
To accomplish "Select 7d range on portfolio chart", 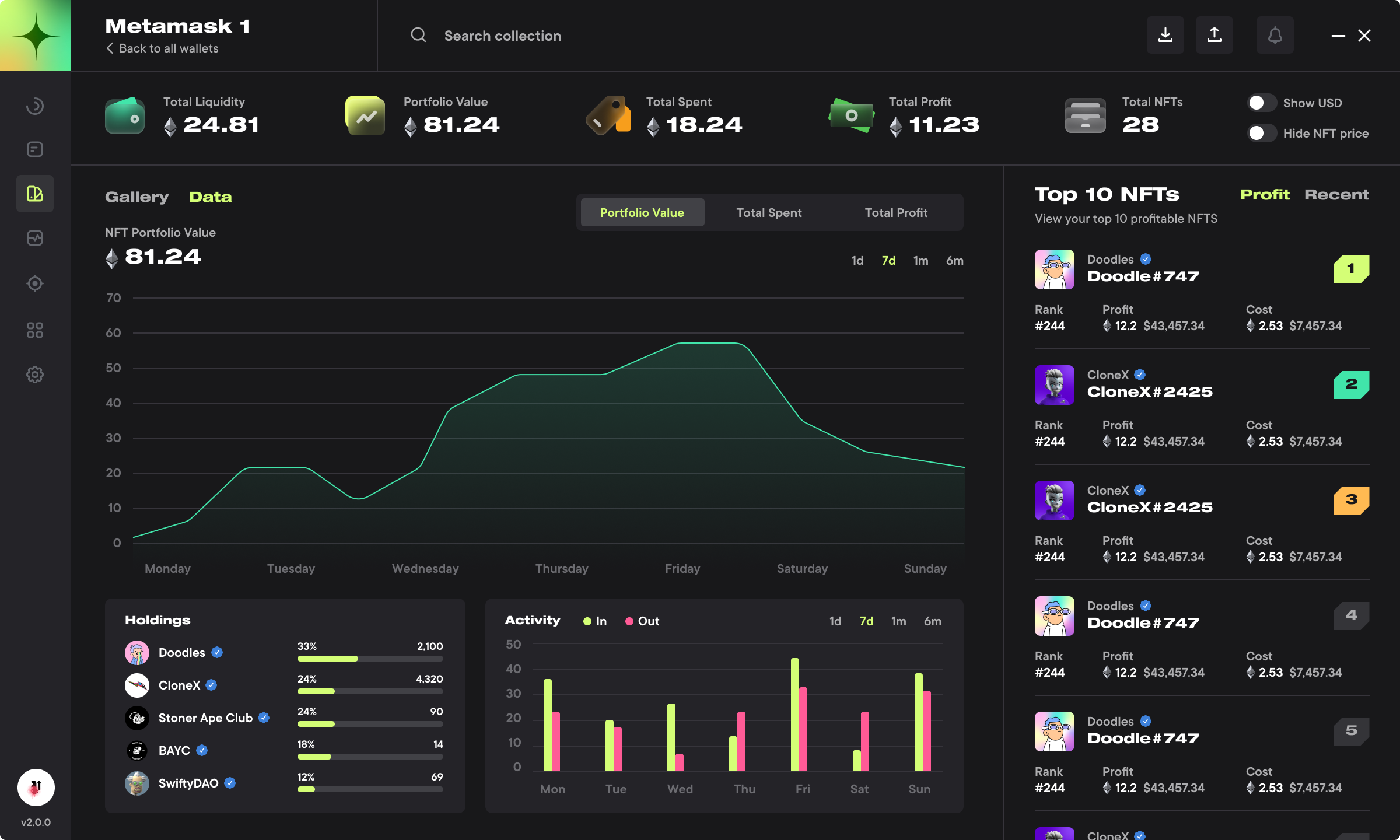I will (x=888, y=261).
